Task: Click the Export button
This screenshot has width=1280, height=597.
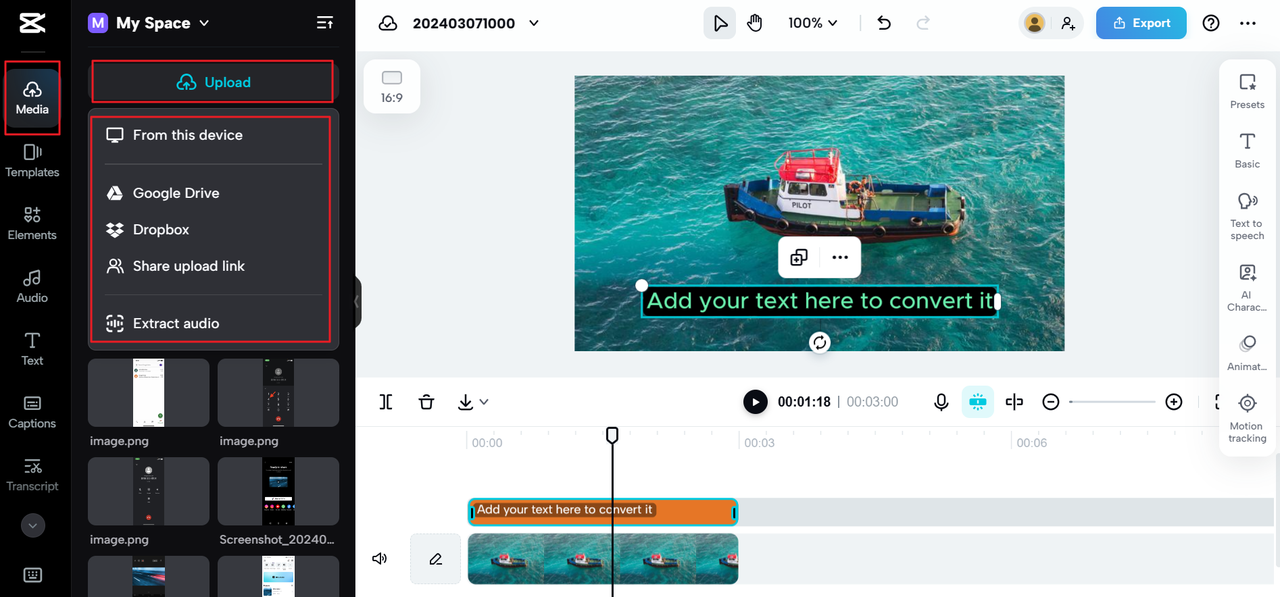Action: coord(1141,23)
